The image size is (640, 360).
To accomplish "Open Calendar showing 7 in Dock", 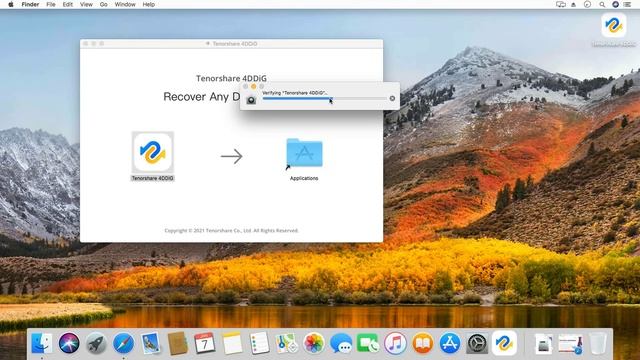I will click(205, 343).
